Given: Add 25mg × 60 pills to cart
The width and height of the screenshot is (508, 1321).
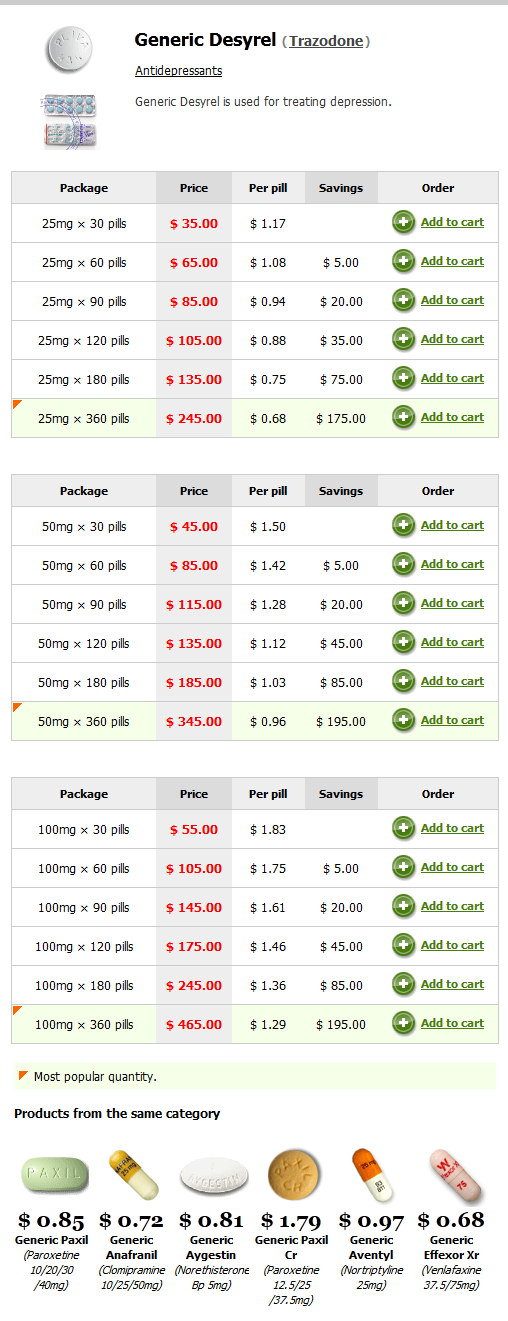Looking at the screenshot, I should coord(452,261).
